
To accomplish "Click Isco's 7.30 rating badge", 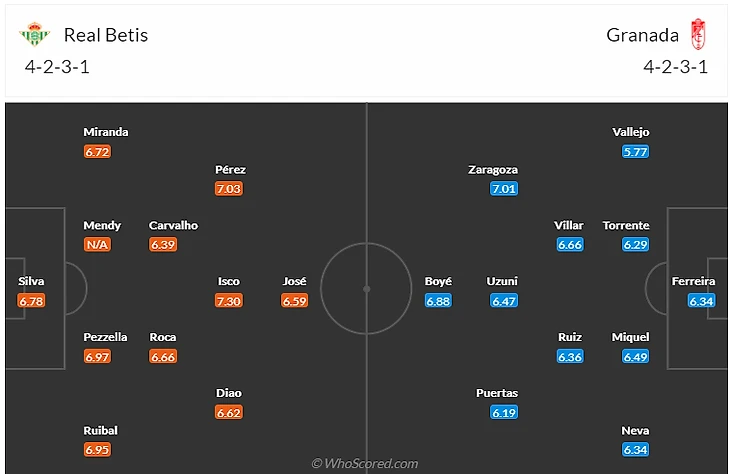I will point(229,300).
